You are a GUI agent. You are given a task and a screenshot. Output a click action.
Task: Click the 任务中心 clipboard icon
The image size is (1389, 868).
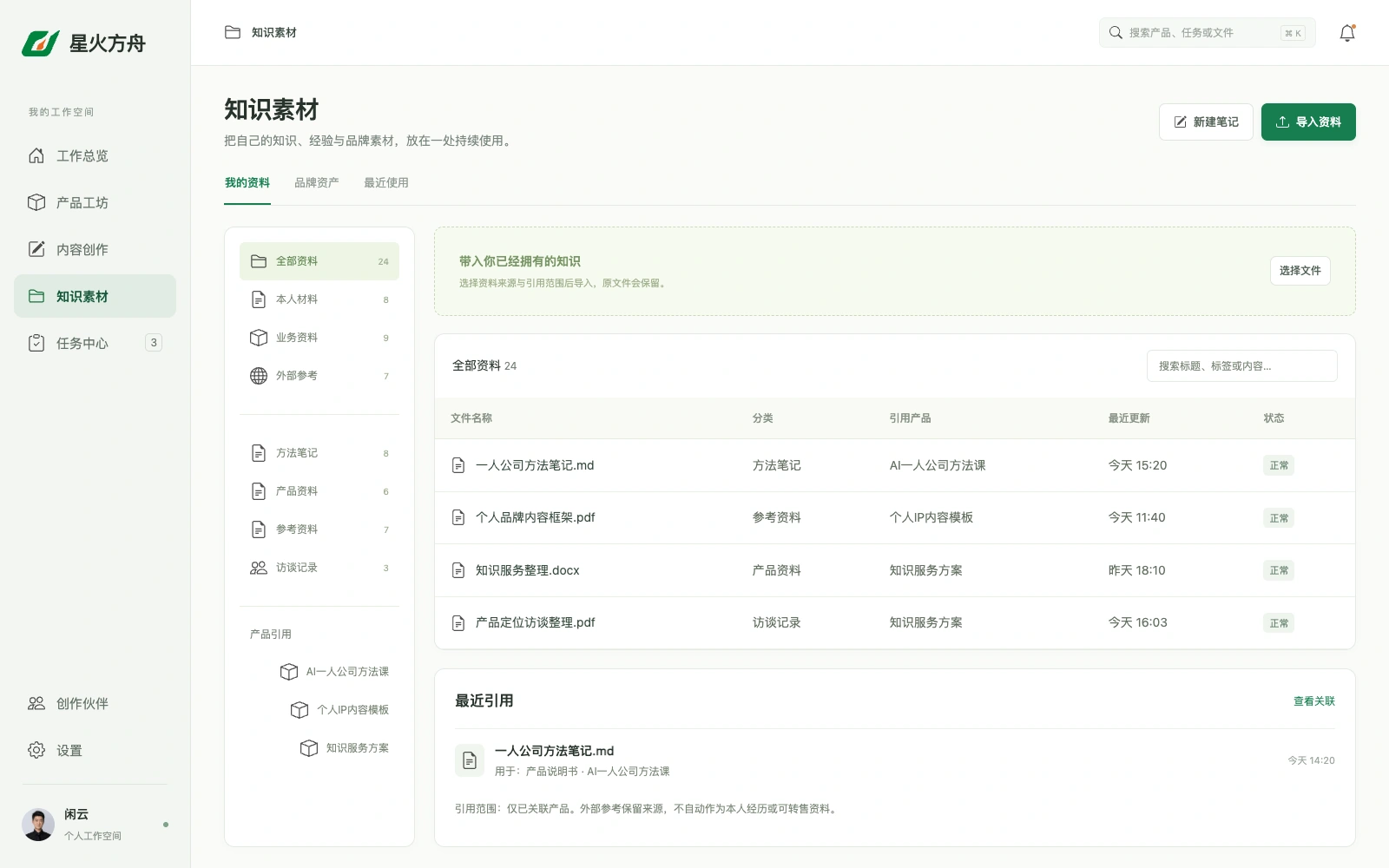[36, 344]
